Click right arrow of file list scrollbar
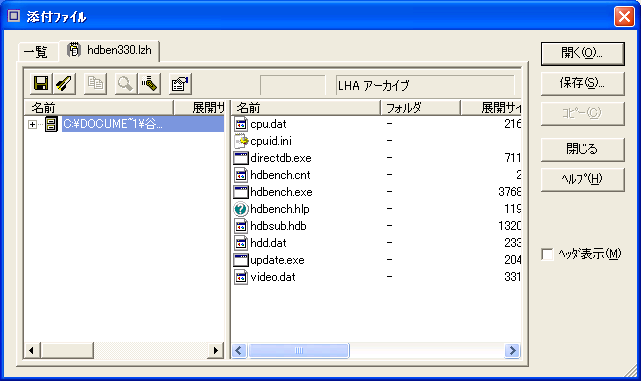The image size is (641, 381). pyautogui.click(x=512, y=350)
